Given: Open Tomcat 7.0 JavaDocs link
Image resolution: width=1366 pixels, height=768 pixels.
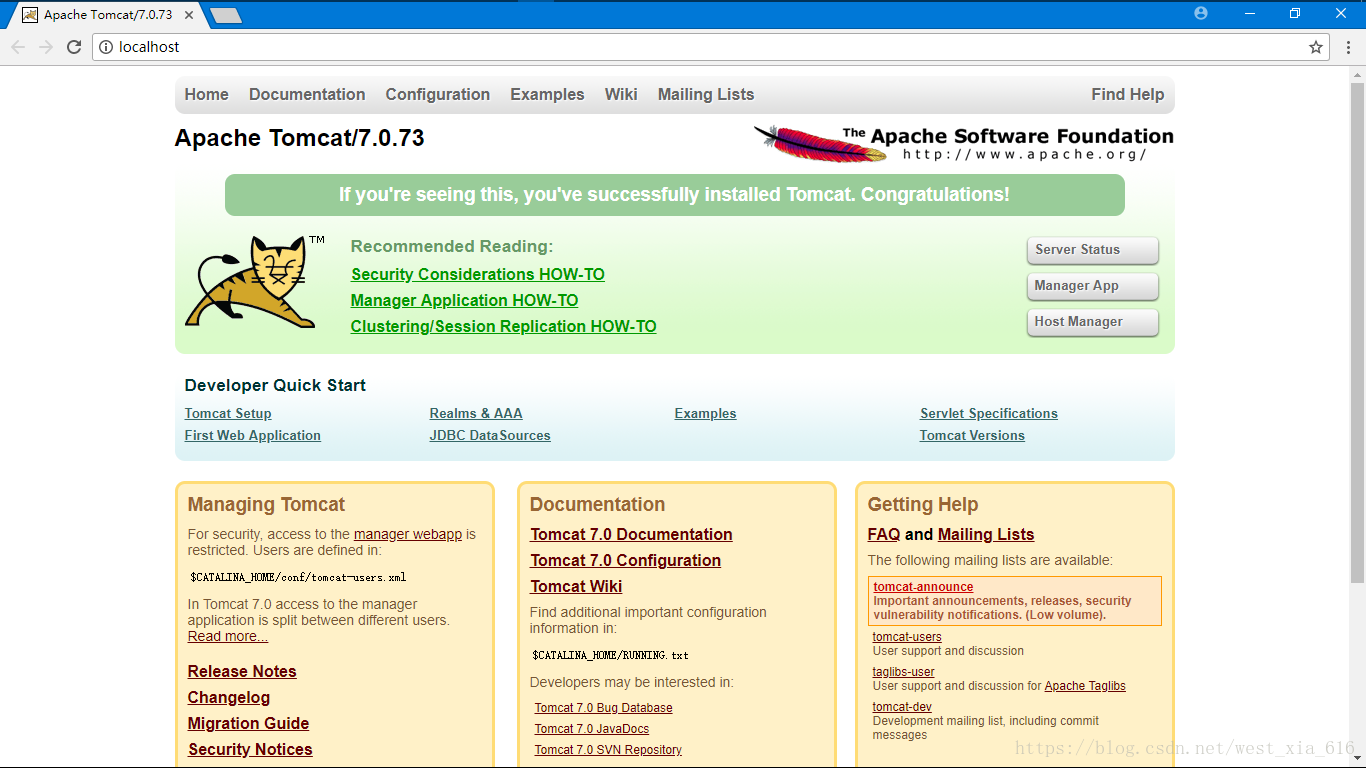Looking at the screenshot, I should coord(592,729).
